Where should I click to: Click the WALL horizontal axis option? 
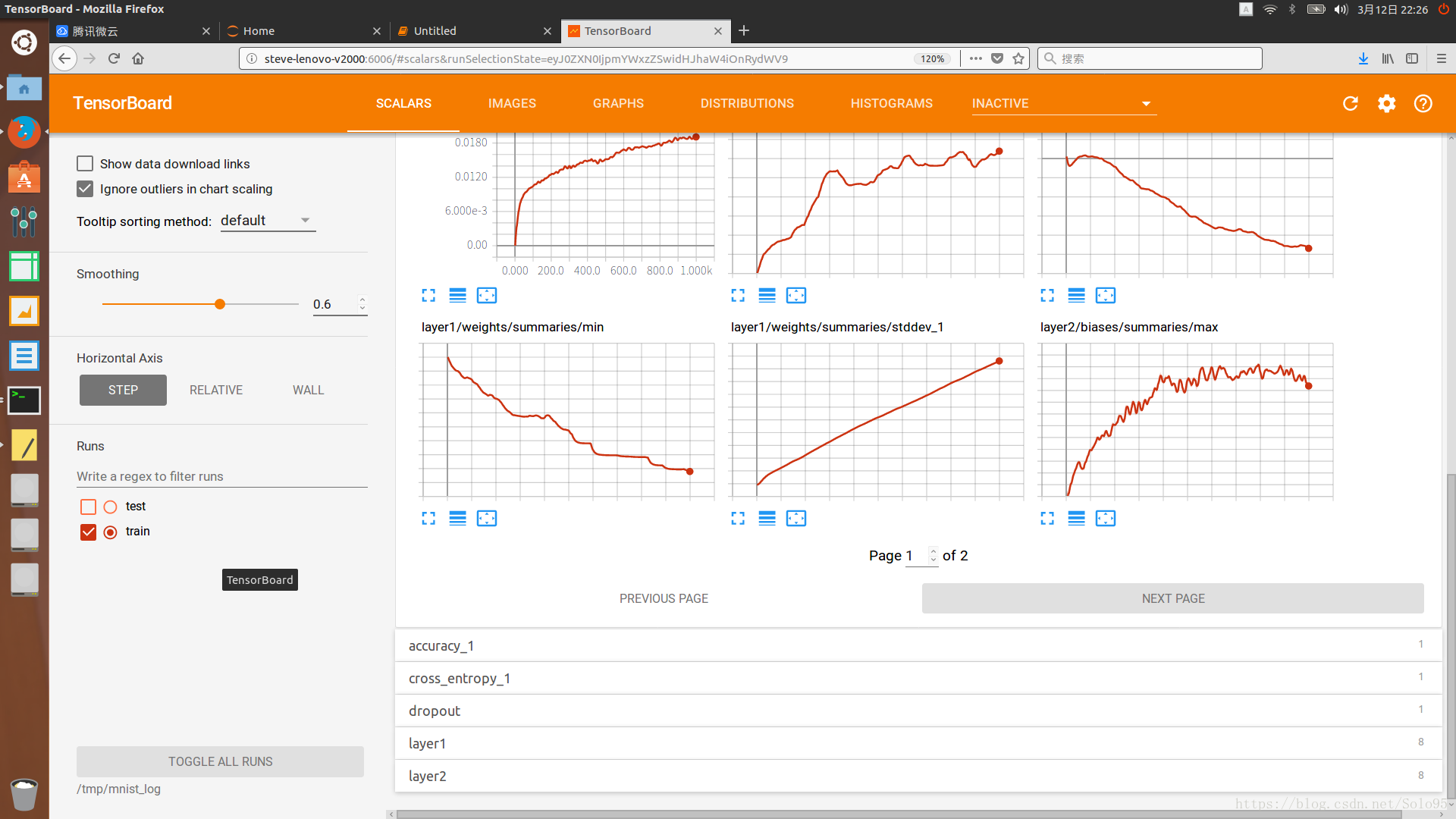[308, 390]
